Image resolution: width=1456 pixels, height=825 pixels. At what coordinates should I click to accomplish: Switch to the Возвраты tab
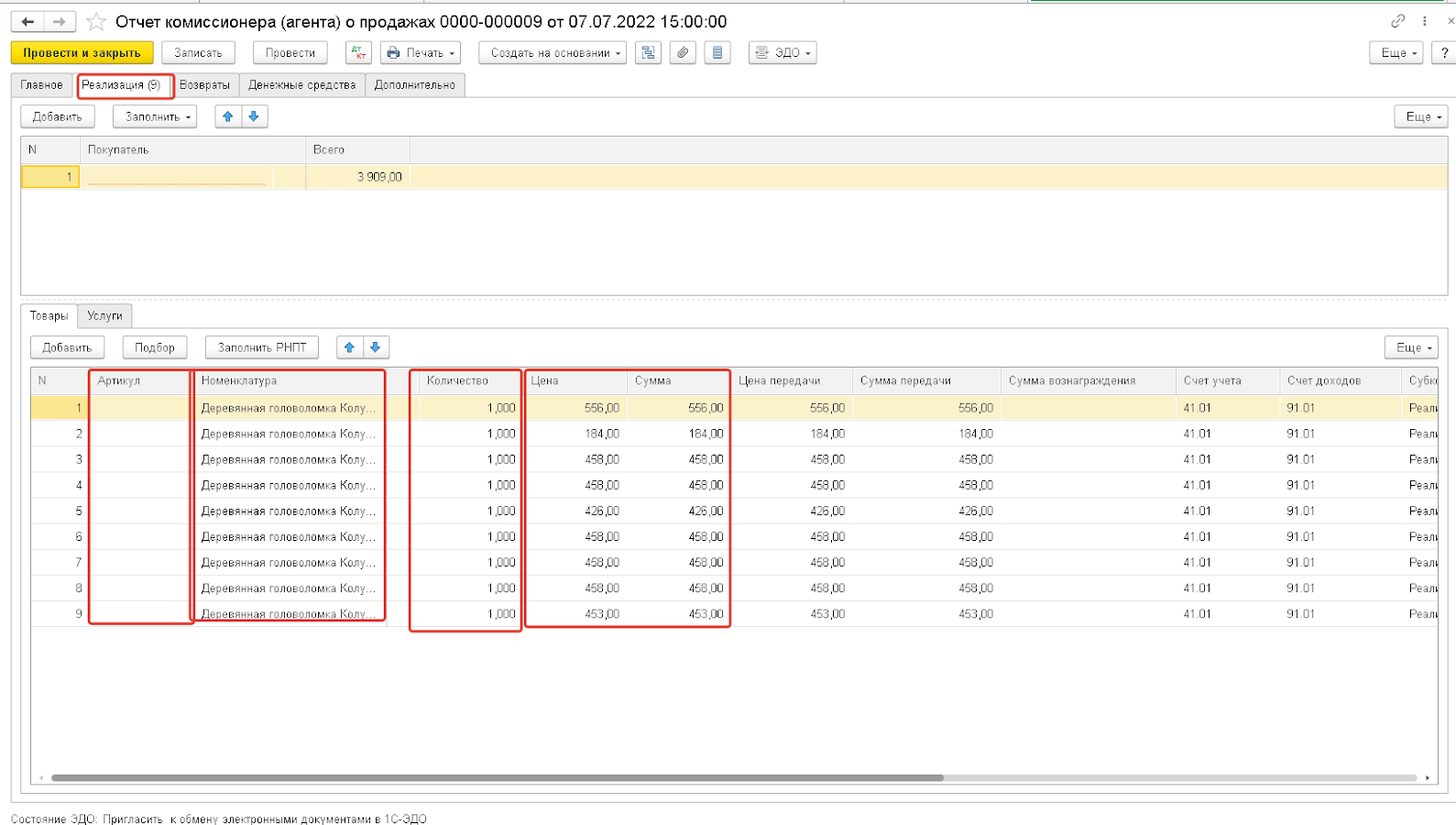(x=204, y=85)
